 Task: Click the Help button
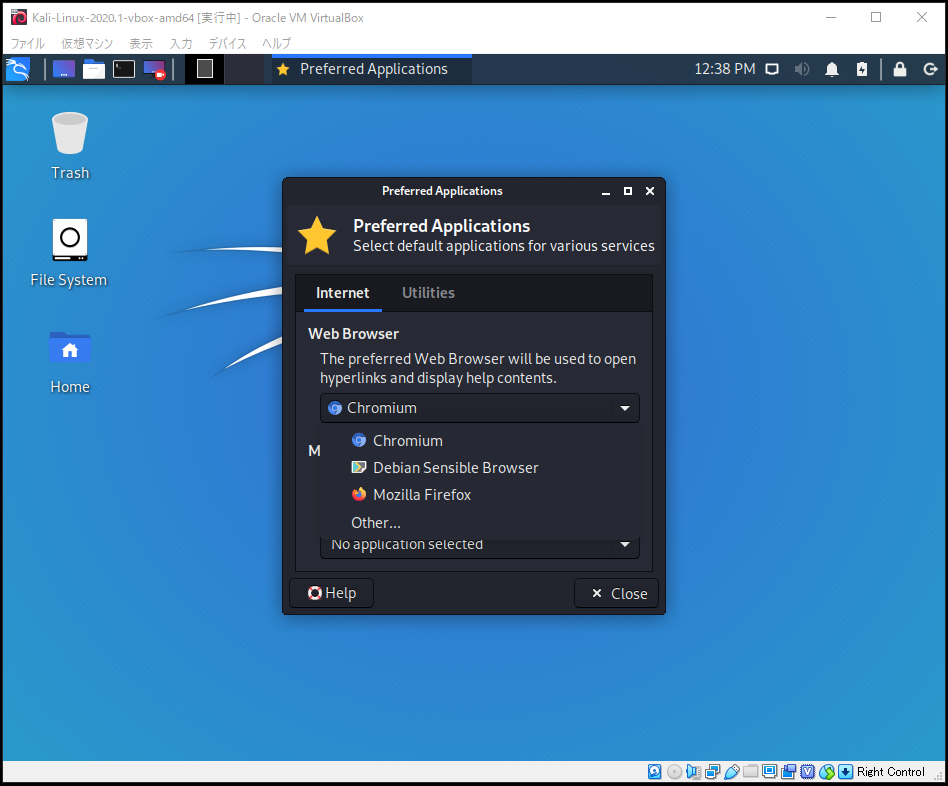point(331,593)
